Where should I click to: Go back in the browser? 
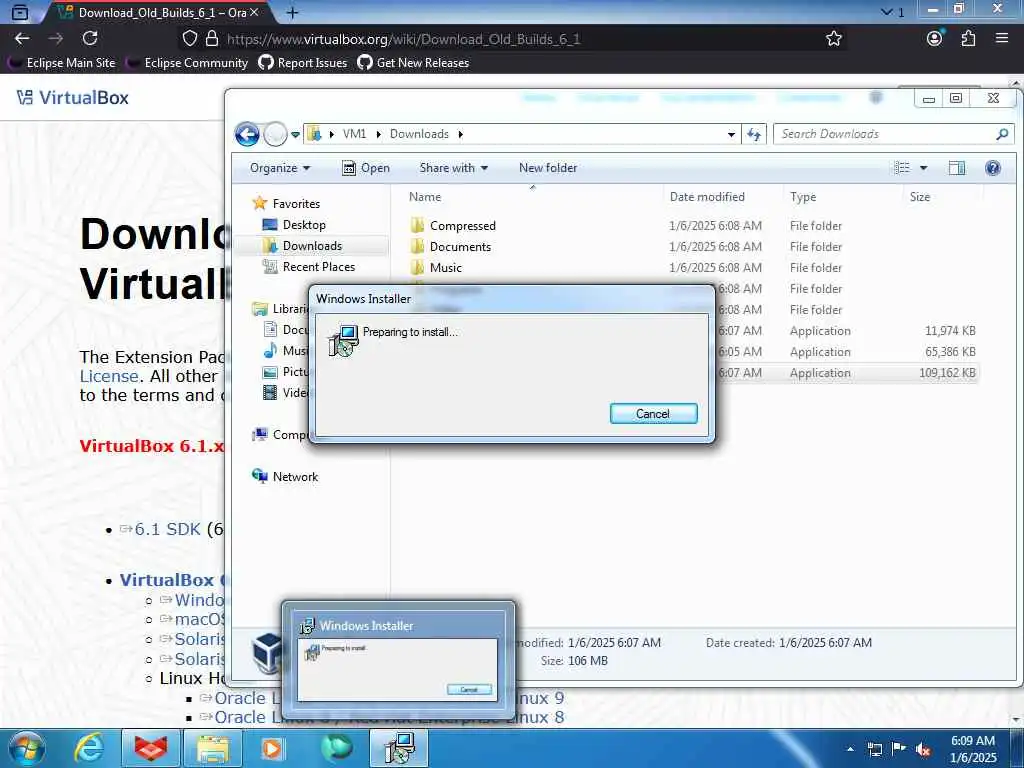pos(22,39)
